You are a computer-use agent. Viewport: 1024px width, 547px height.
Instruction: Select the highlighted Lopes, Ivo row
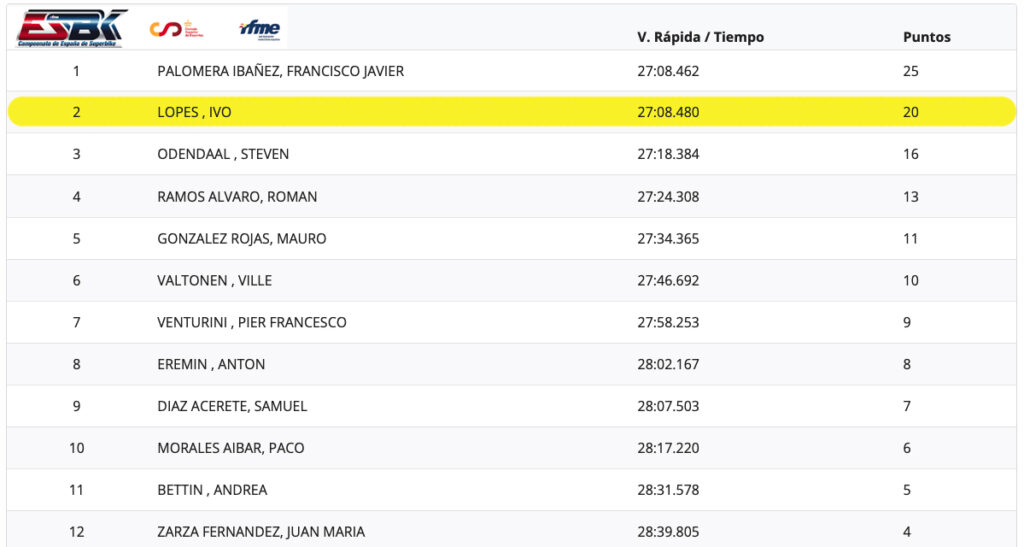[194, 112]
